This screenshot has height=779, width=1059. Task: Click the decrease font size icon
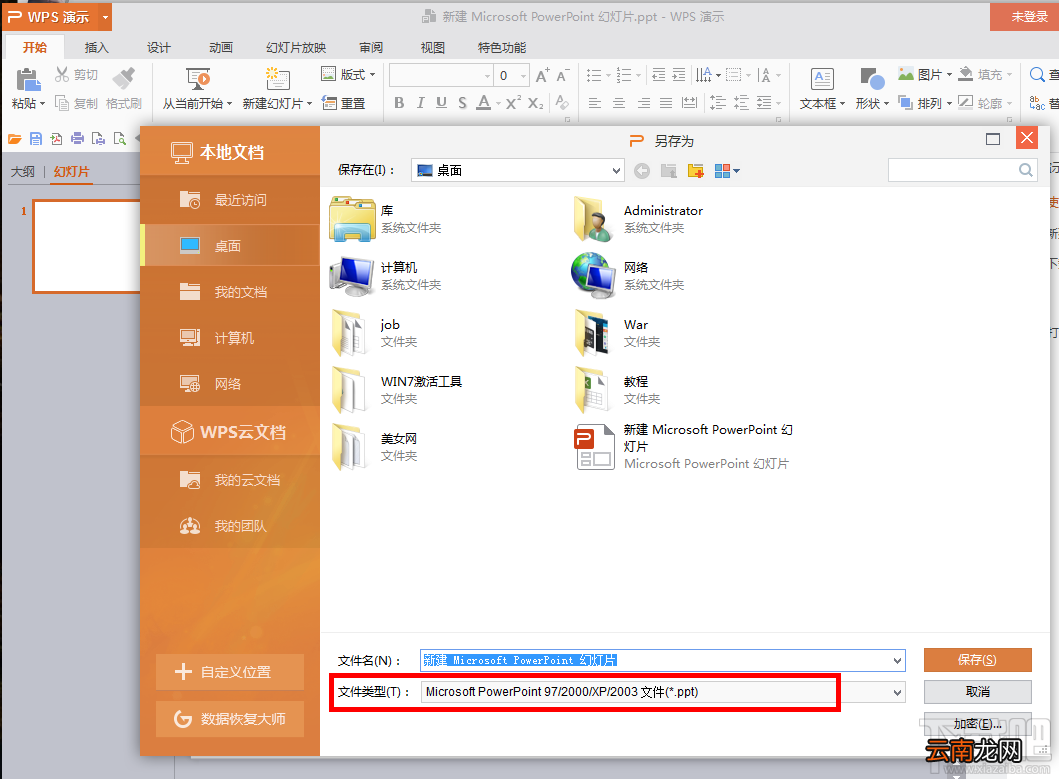pos(562,75)
